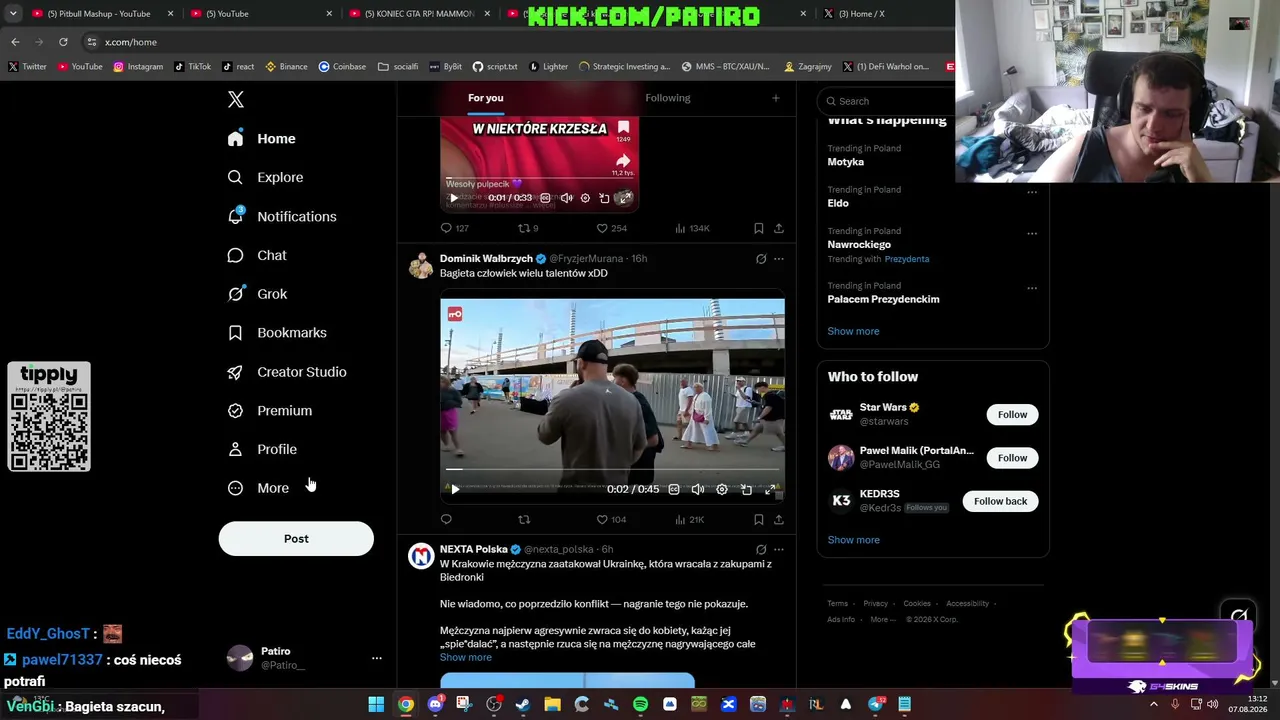Switch to the For you tab
This screenshot has width=1280, height=720.
(486, 98)
